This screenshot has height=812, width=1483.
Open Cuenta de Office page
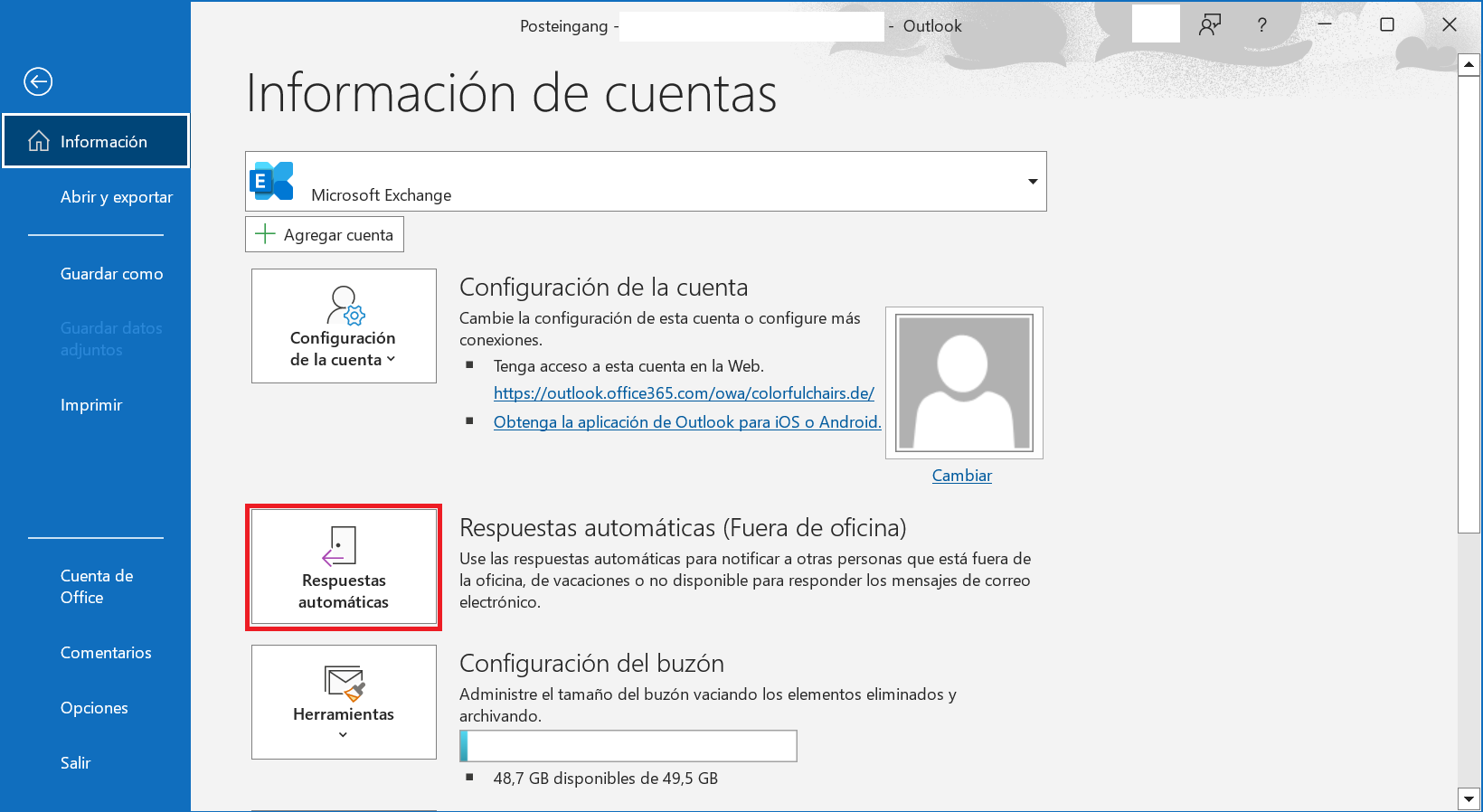point(96,587)
